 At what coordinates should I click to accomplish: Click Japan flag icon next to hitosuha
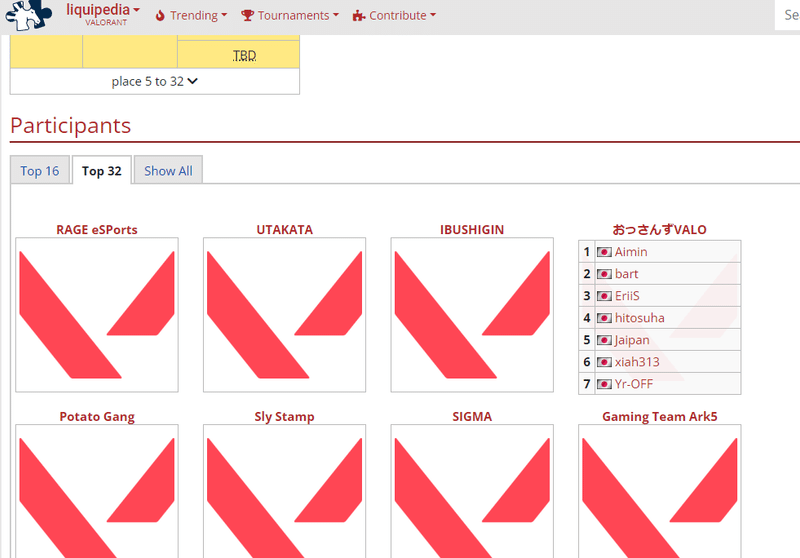604,318
